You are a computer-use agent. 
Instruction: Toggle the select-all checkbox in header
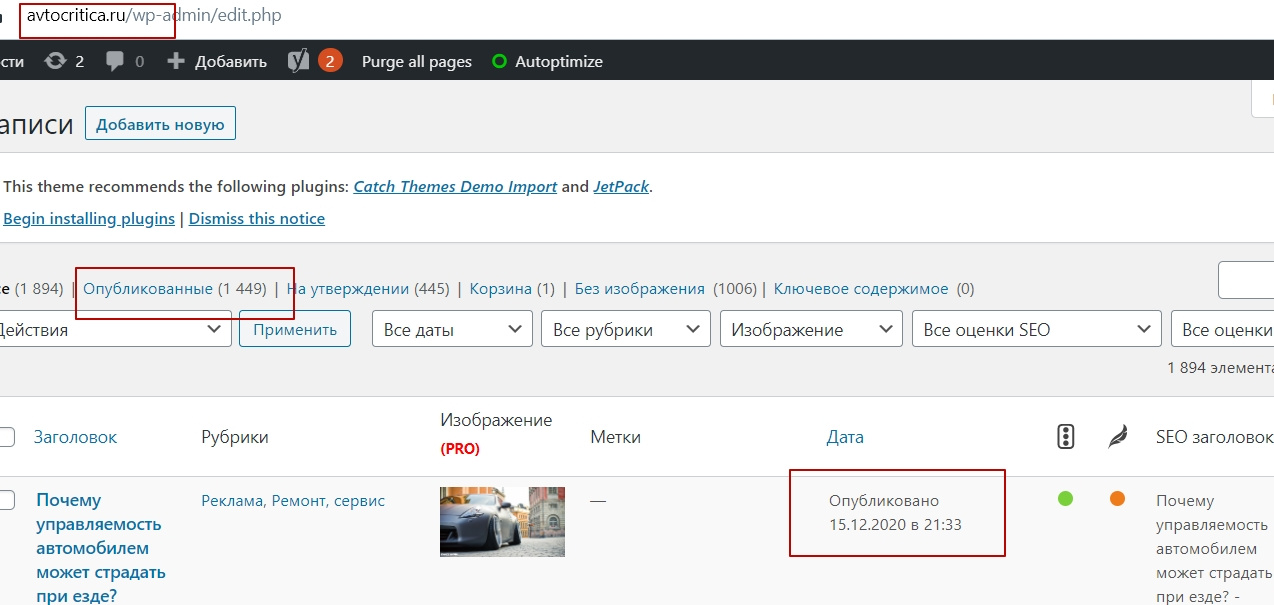pos(7,437)
